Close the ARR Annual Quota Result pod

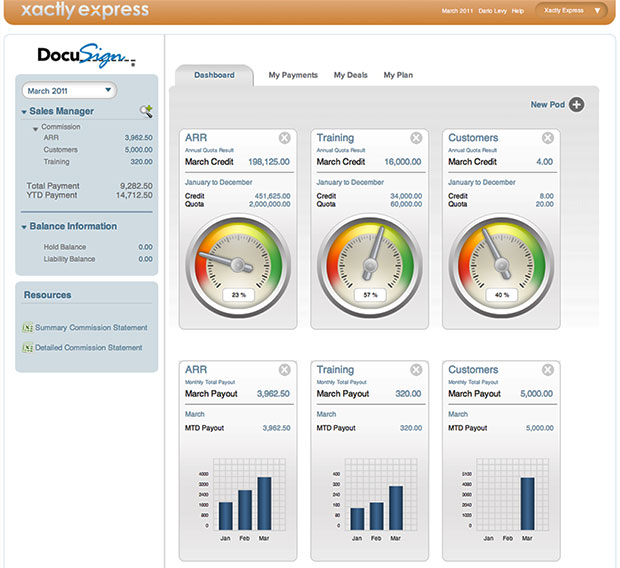coord(285,138)
